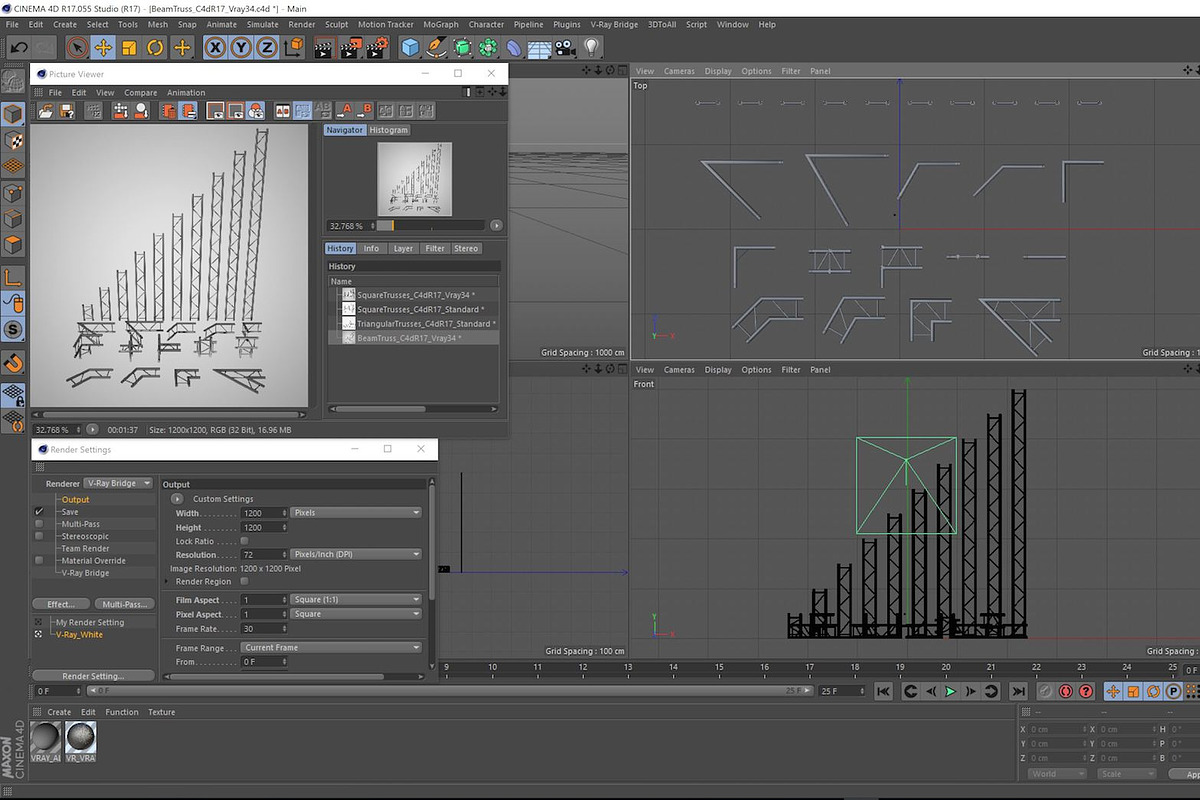
Task: Add a Floor environment object
Action: pyautogui.click(x=540, y=47)
